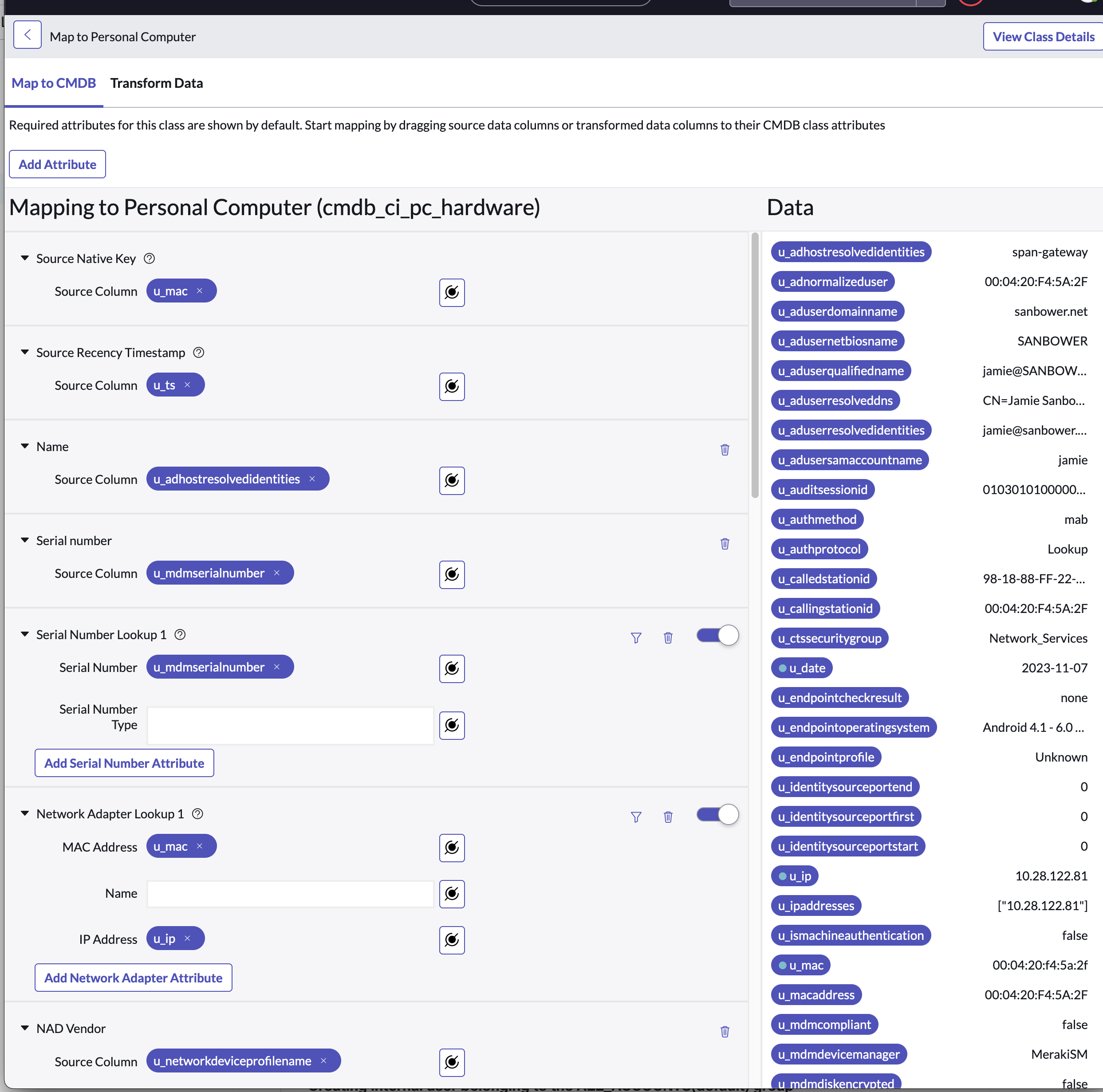Delete the Name attribute mapping
Screen dimensions: 1103x1092
pos(725,450)
